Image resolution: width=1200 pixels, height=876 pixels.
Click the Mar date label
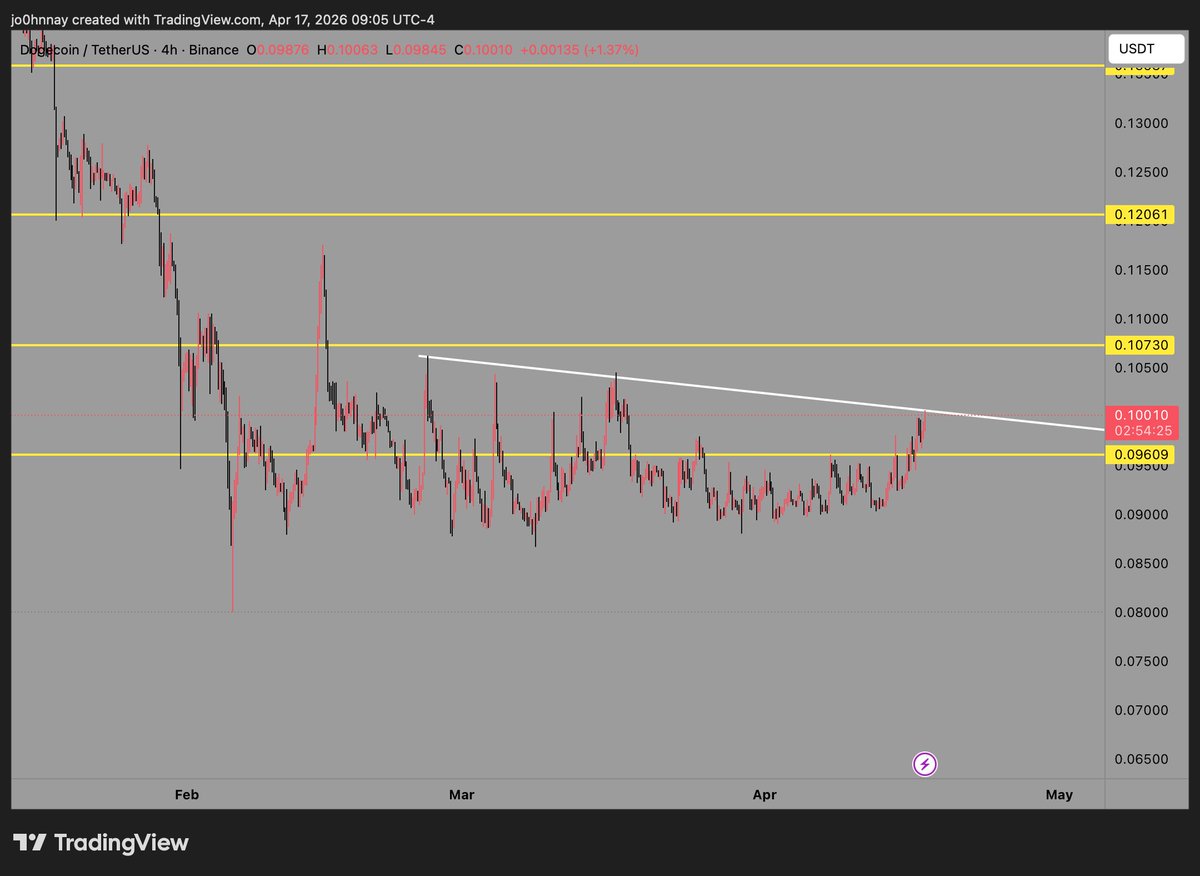tap(461, 795)
